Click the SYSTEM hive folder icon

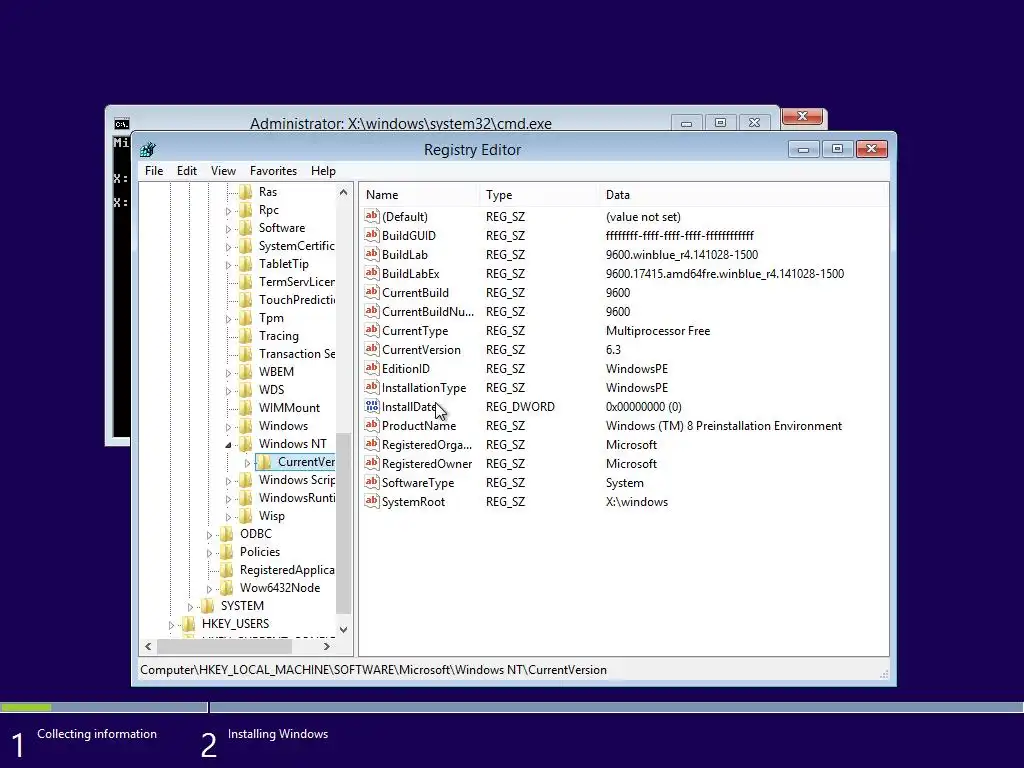pyautogui.click(x=208, y=606)
